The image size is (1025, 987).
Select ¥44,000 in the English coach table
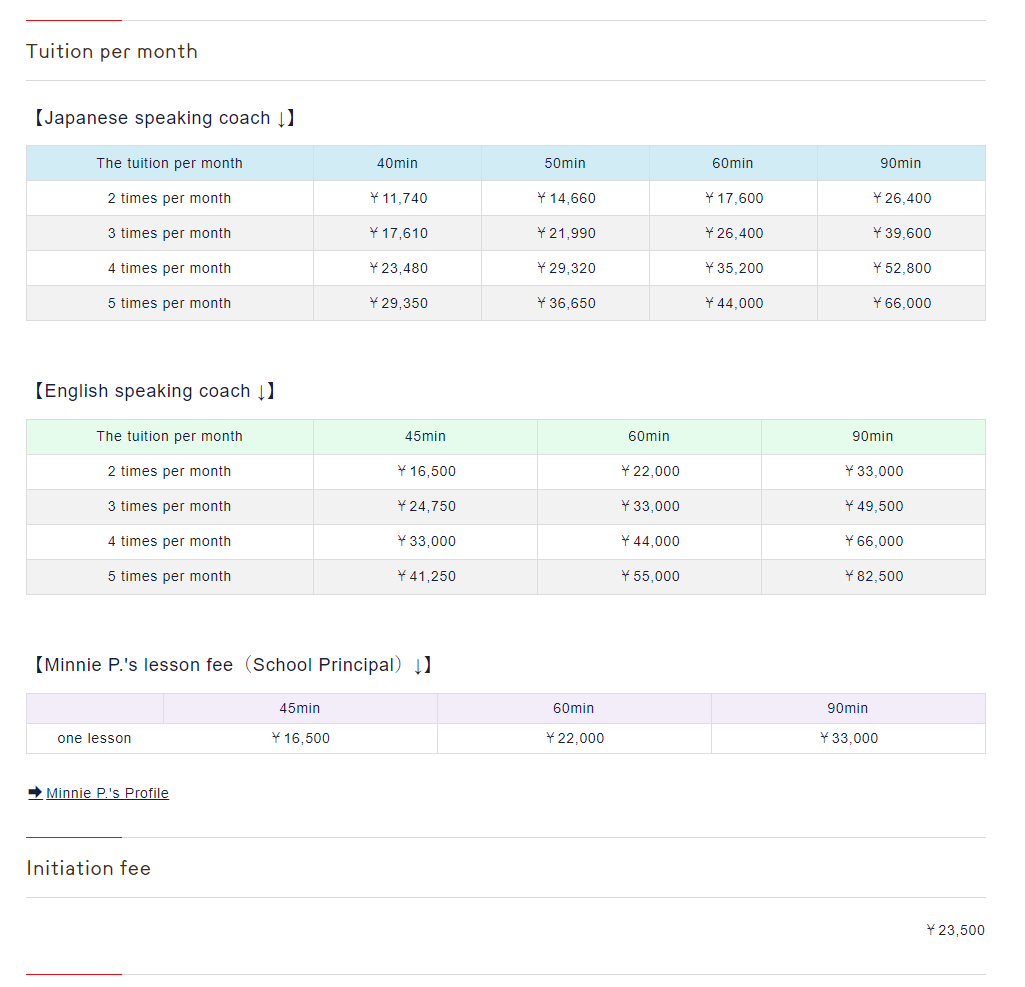[649, 542]
